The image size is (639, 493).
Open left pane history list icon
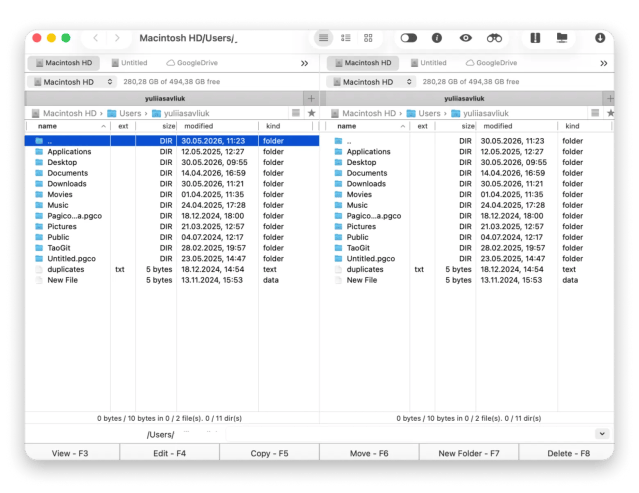click(x=296, y=113)
